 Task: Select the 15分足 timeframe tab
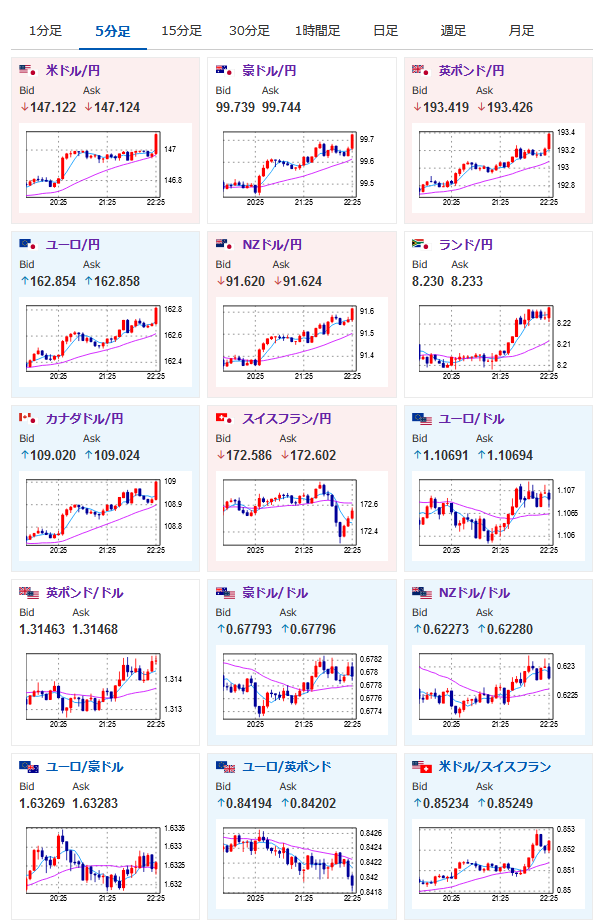(x=181, y=31)
